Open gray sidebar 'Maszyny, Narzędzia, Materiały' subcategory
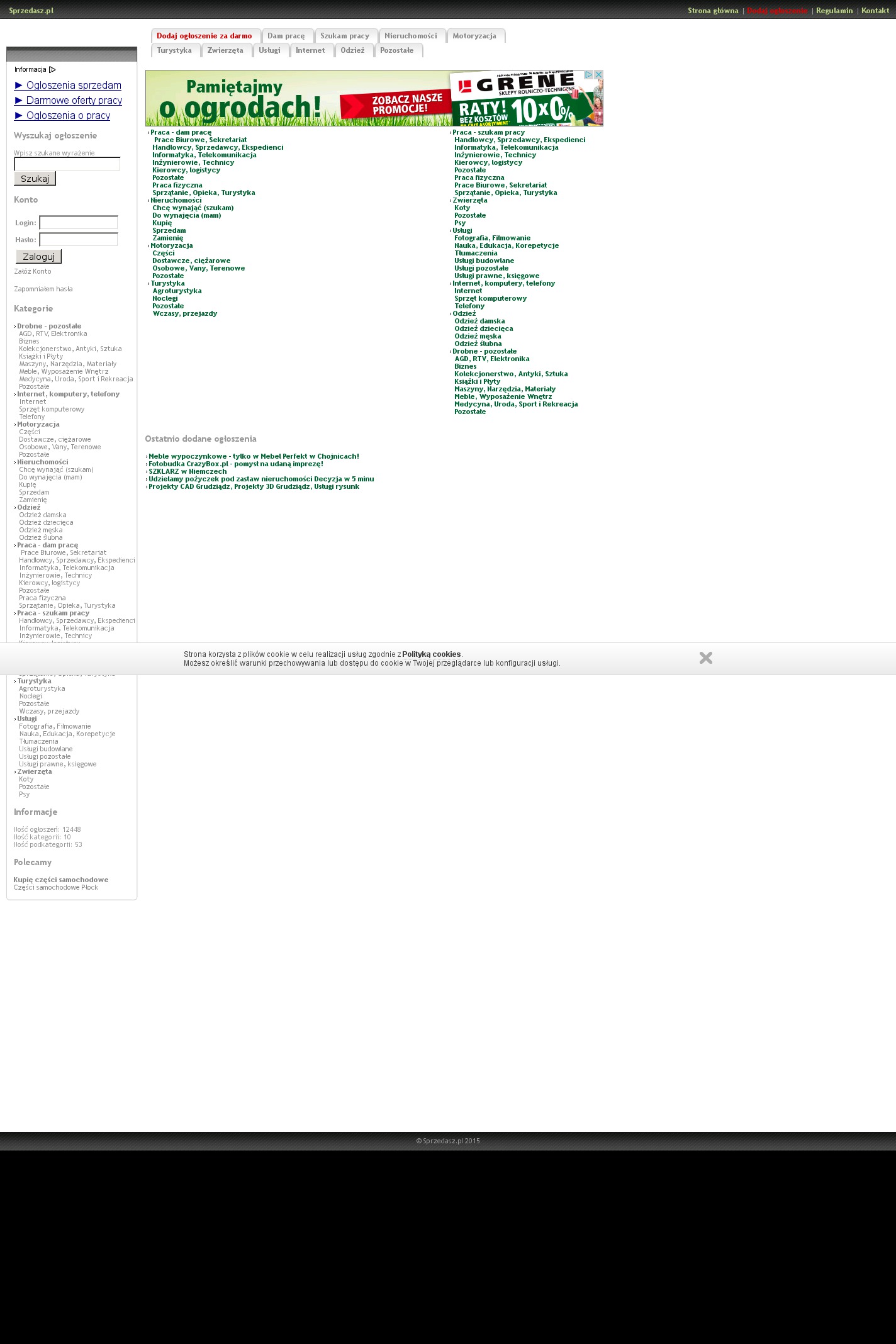This screenshot has height=1344, width=896. [68, 364]
